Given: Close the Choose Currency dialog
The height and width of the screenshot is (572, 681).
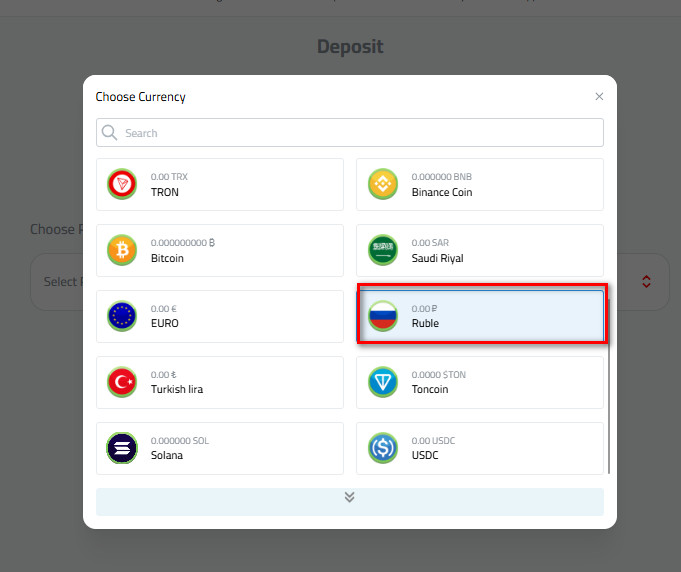Looking at the screenshot, I should (599, 96).
